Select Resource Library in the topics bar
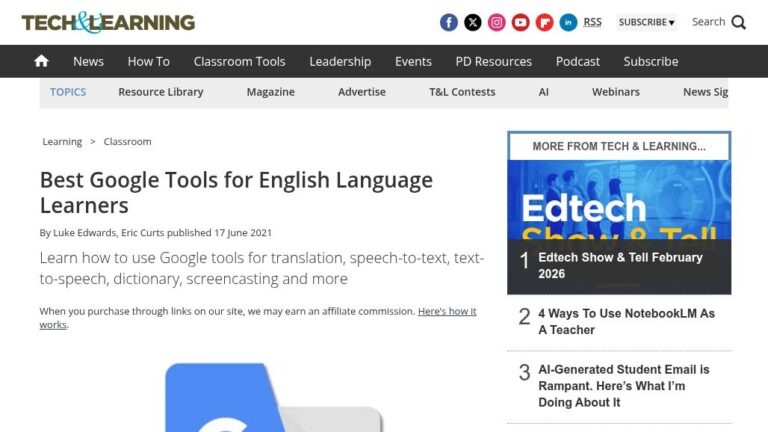Image resolution: width=768 pixels, height=432 pixels. [x=161, y=92]
